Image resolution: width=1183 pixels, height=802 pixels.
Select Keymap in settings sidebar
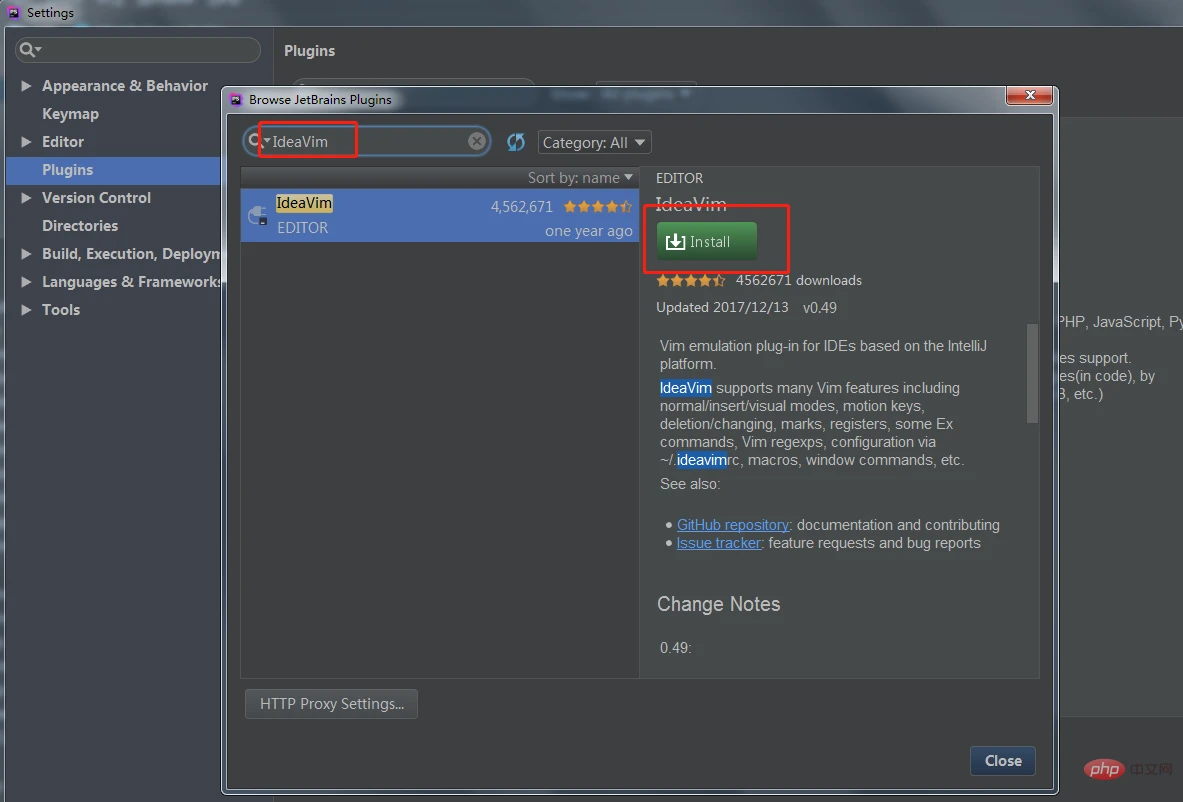click(70, 114)
